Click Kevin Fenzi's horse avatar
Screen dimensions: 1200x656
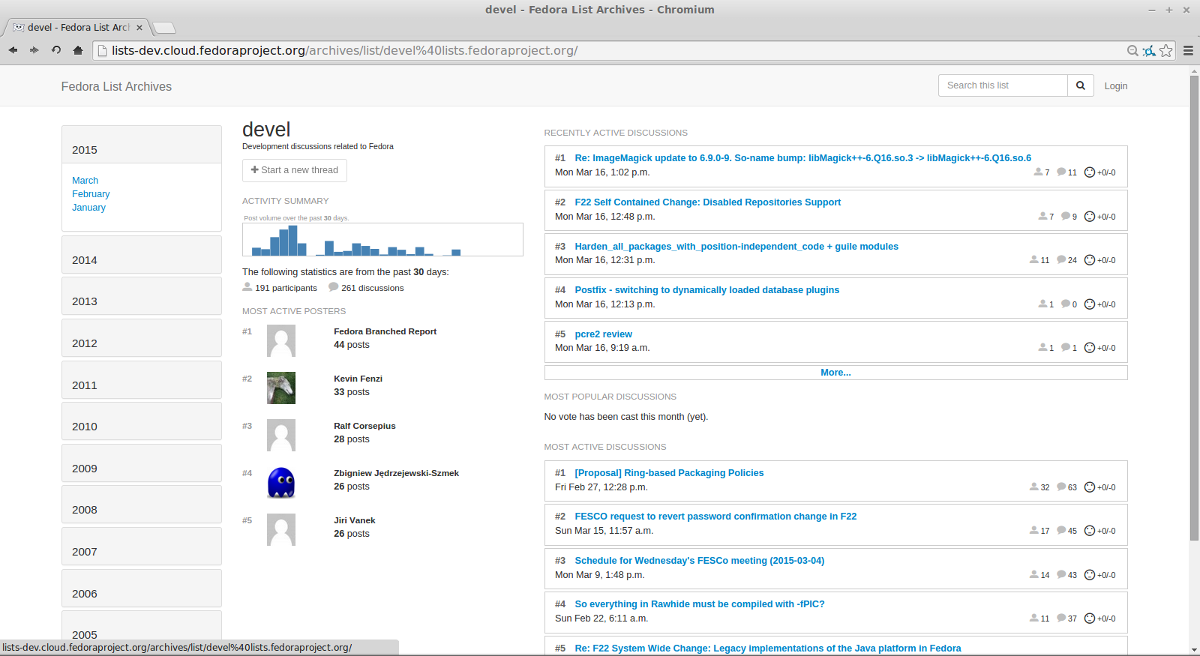point(281,387)
